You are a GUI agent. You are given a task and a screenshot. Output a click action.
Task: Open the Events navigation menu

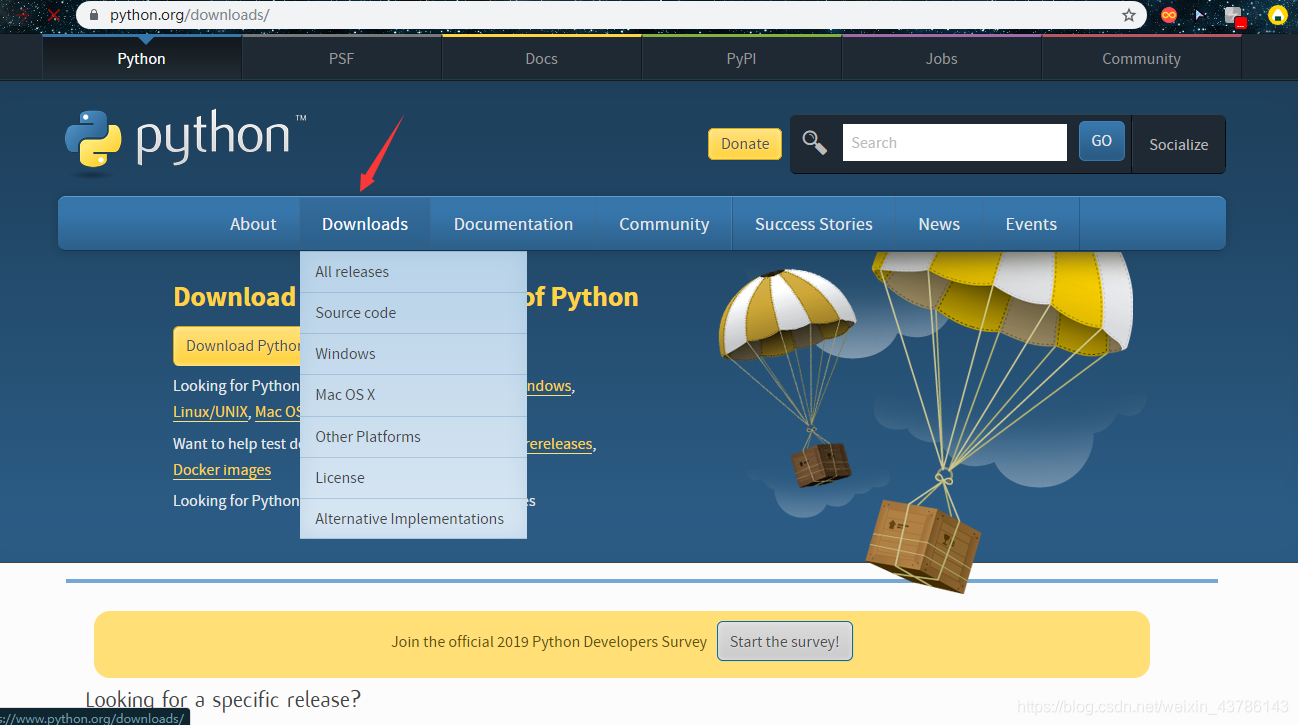click(x=1031, y=224)
